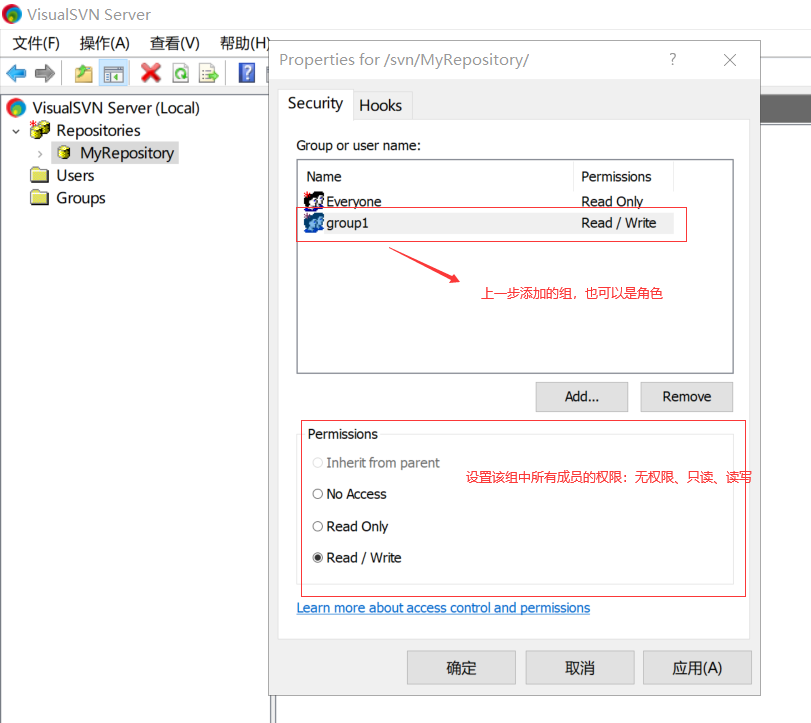Click the Remove button
The width and height of the screenshot is (811, 723).
686,397
